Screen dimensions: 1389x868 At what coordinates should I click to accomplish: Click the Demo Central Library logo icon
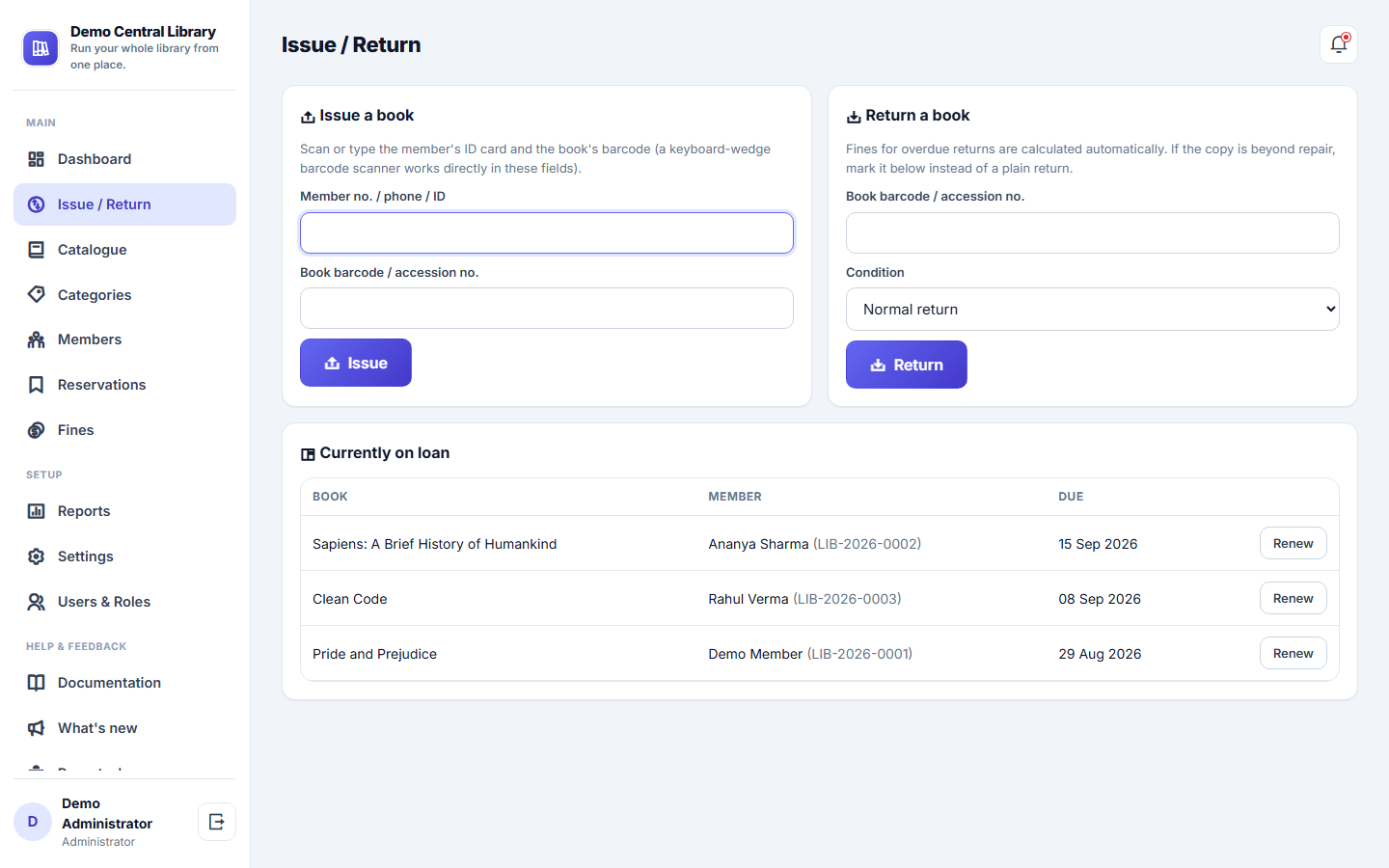tap(41, 48)
